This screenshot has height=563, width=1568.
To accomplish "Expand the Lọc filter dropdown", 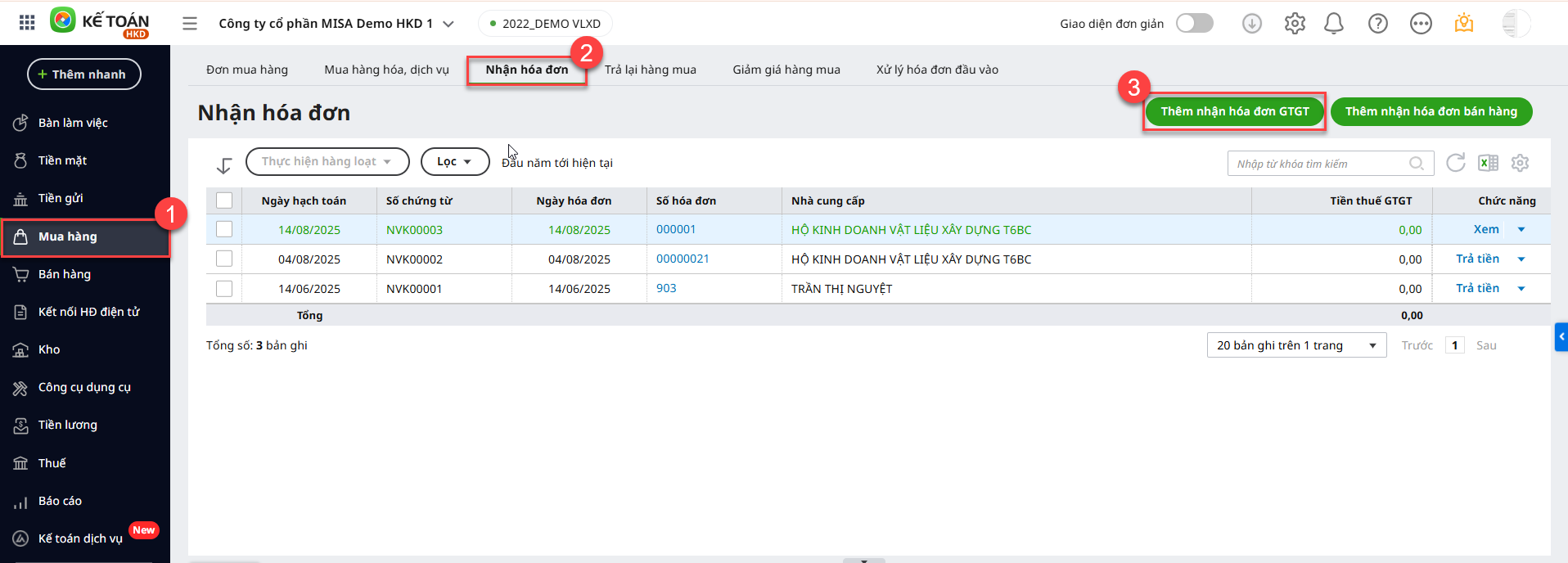I will [x=454, y=162].
